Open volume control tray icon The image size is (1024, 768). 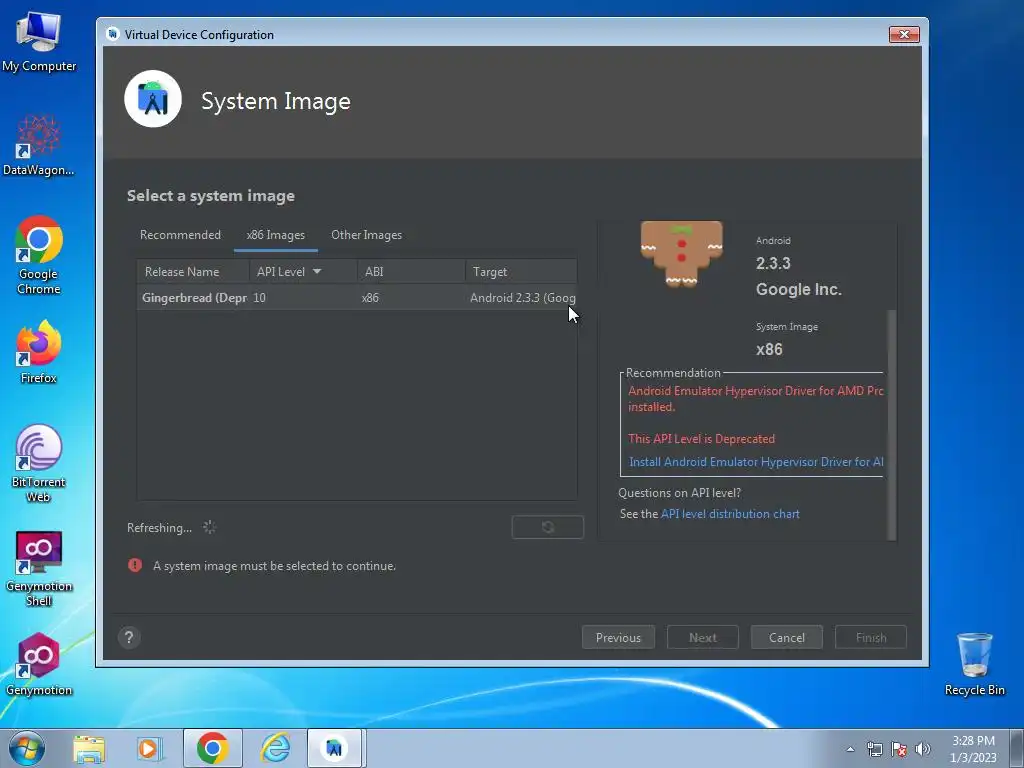pos(922,749)
